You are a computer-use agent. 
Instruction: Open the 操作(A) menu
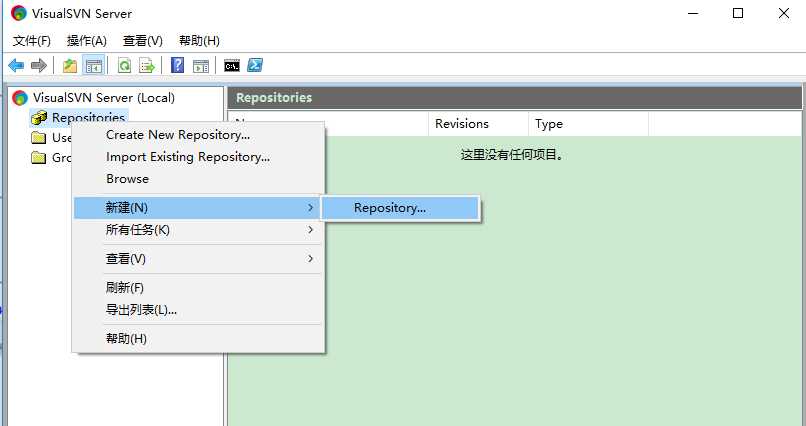pos(87,41)
